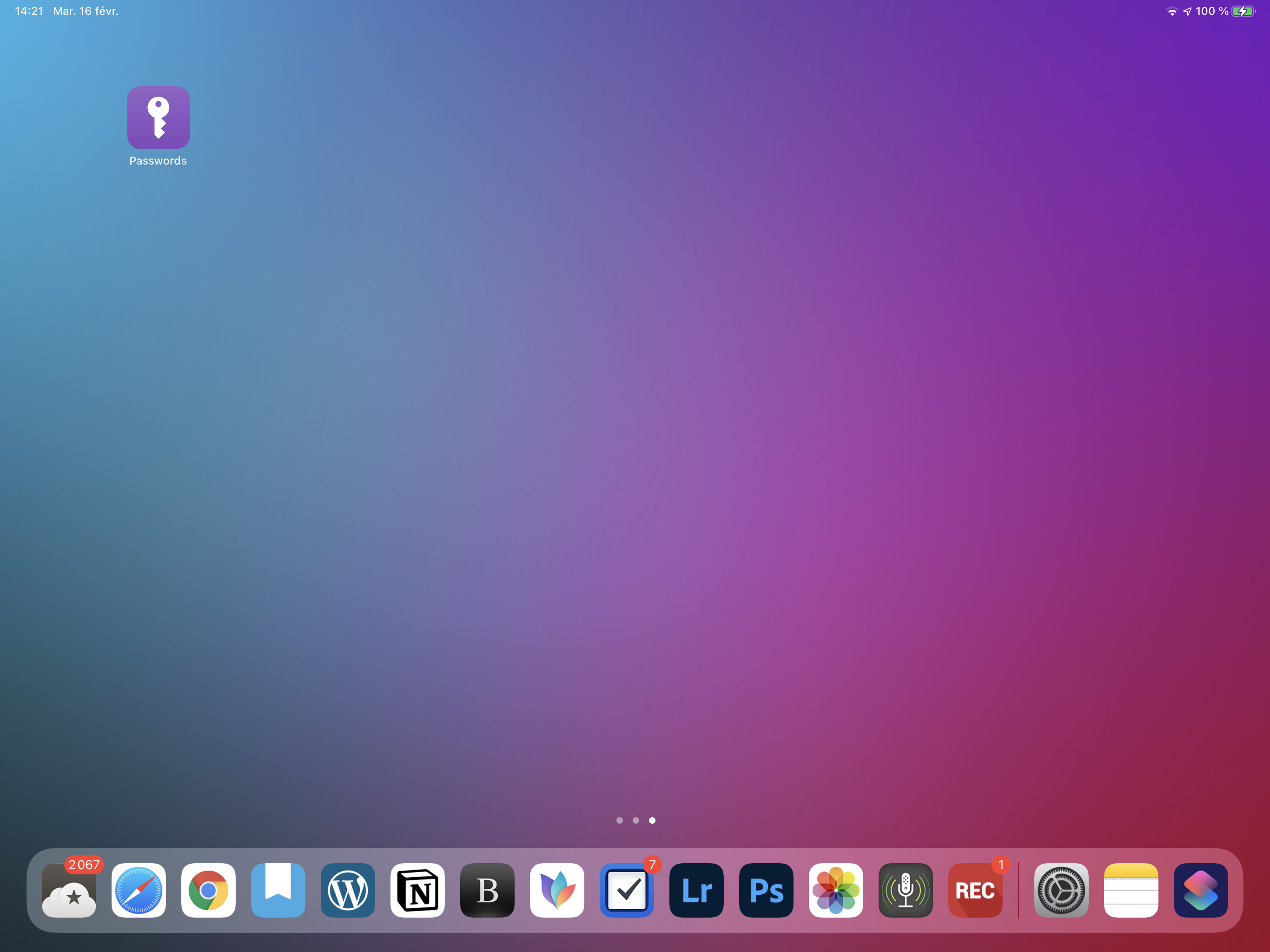This screenshot has width=1270, height=952.
Task: Go to the first home screen page dot
Action: pos(620,820)
